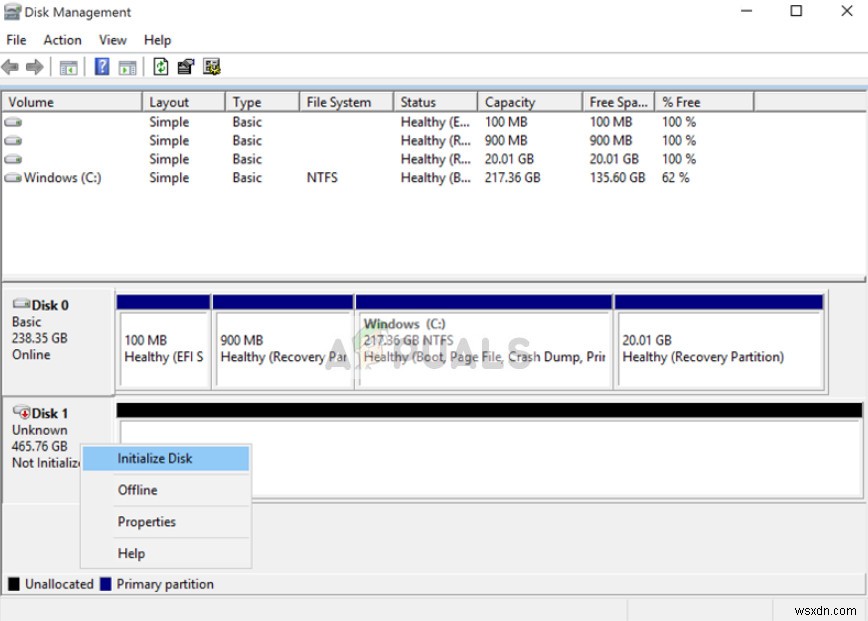Open the Help menu in menu bar

(157, 40)
